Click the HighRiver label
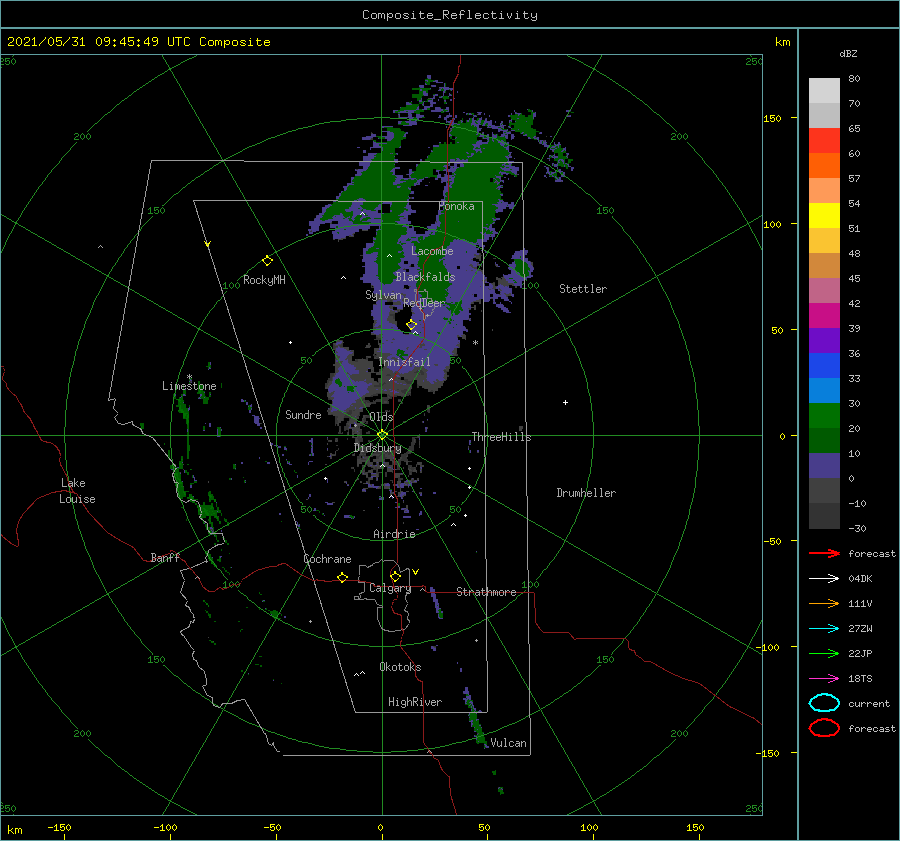Image resolution: width=900 pixels, height=841 pixels. click(415, 702)
